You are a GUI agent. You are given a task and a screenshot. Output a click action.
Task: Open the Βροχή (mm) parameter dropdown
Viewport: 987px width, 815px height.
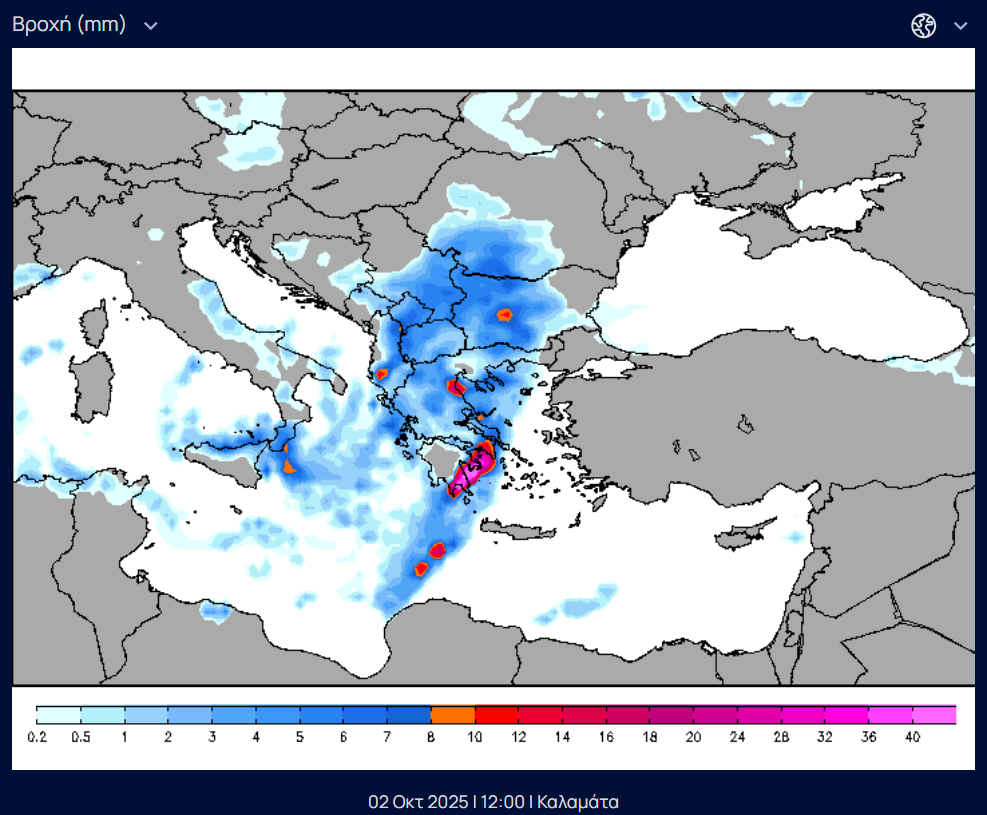pos(69,25)
